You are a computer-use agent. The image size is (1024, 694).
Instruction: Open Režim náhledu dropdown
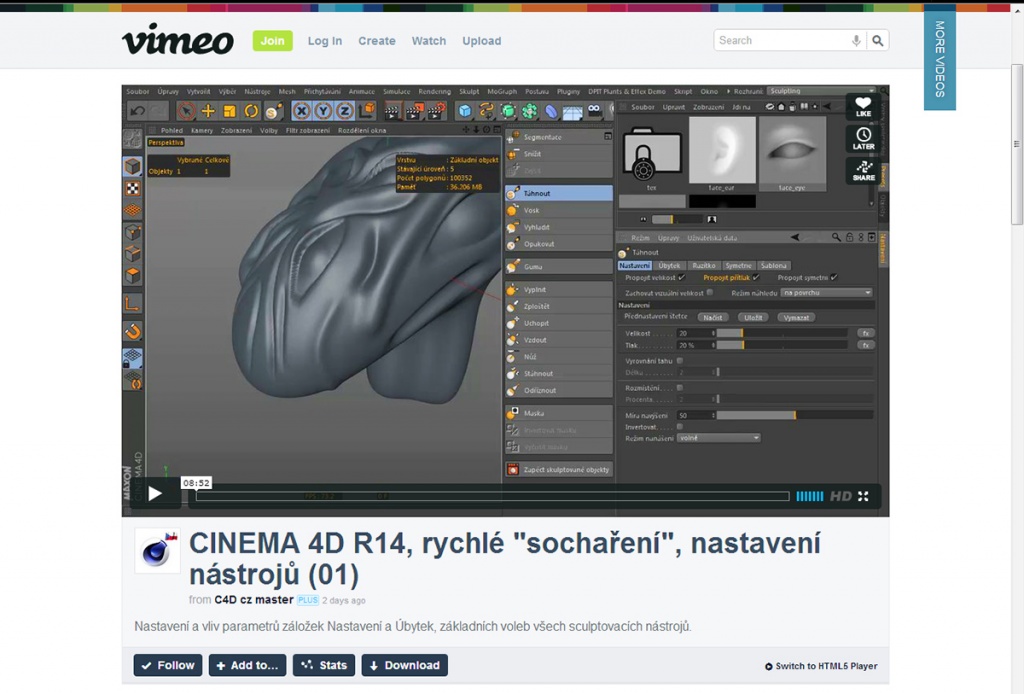[827, 292]
